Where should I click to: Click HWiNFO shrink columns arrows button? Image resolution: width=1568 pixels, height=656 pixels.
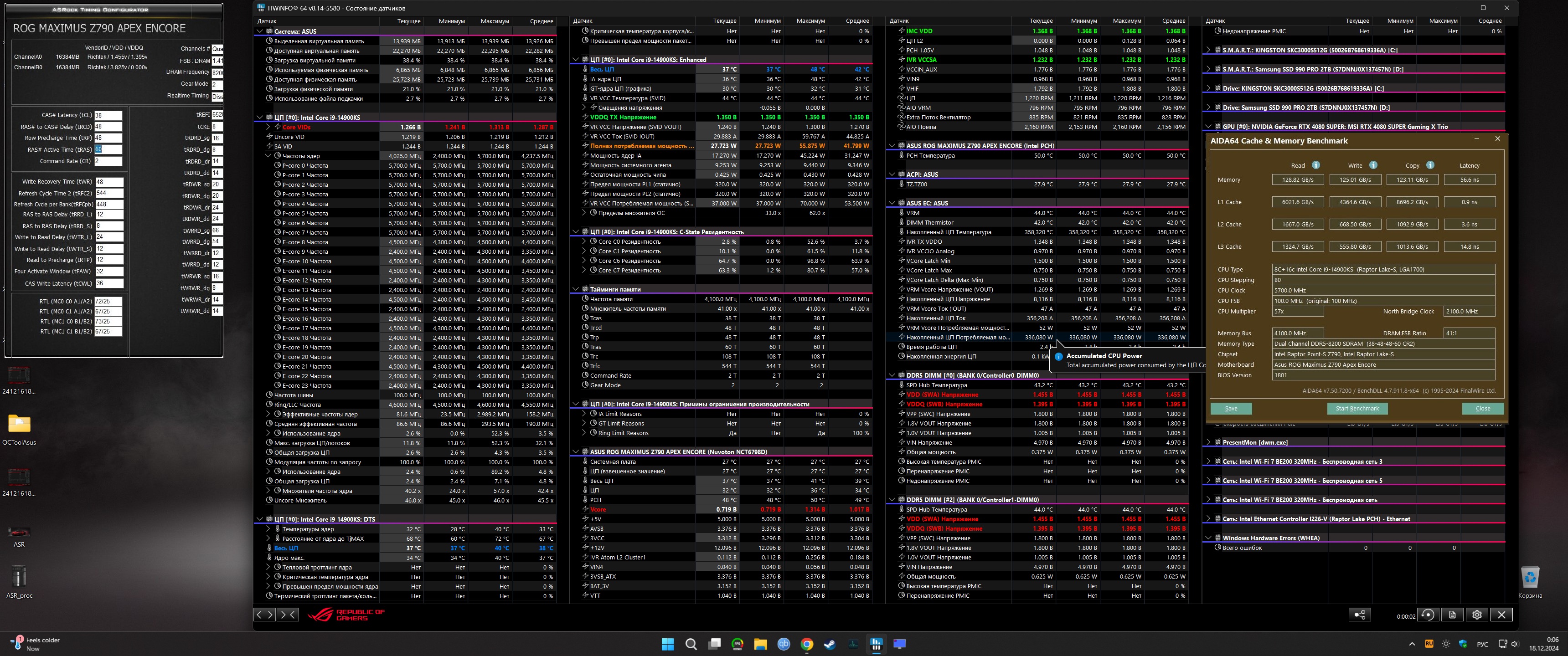pyautogui.click(x=287, y=615)
